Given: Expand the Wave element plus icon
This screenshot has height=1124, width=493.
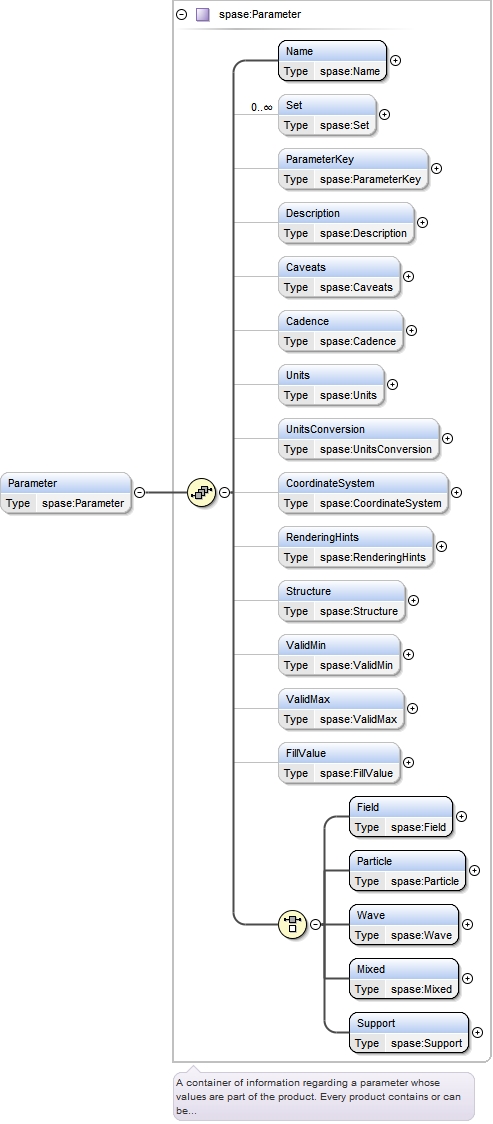Looking at the screenshot, I should click(x=467, y=925).
